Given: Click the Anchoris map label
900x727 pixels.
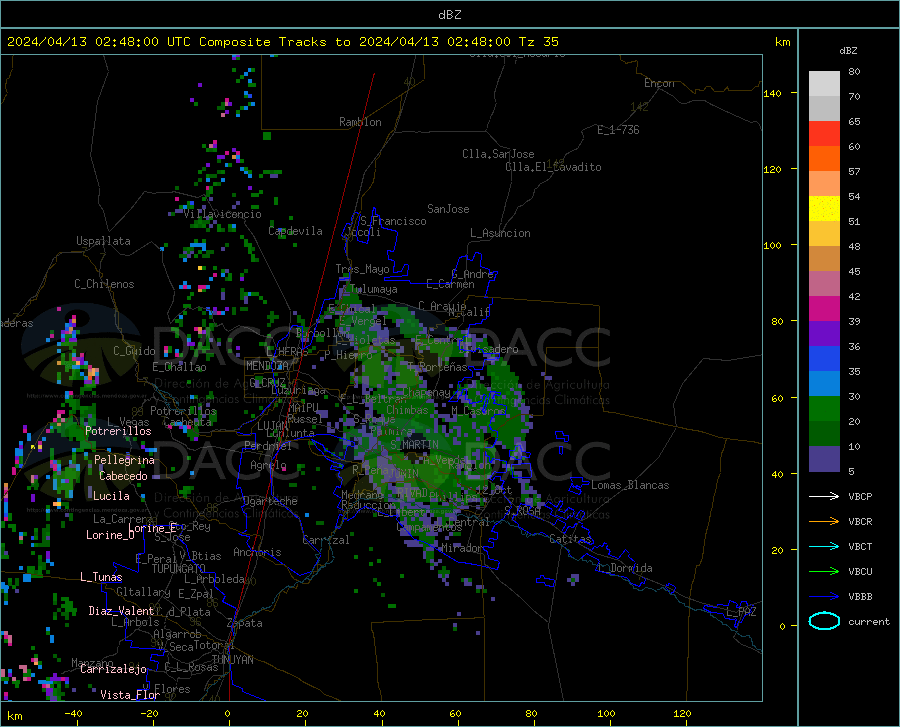Looking at the screenshot, I should point(257,552).
